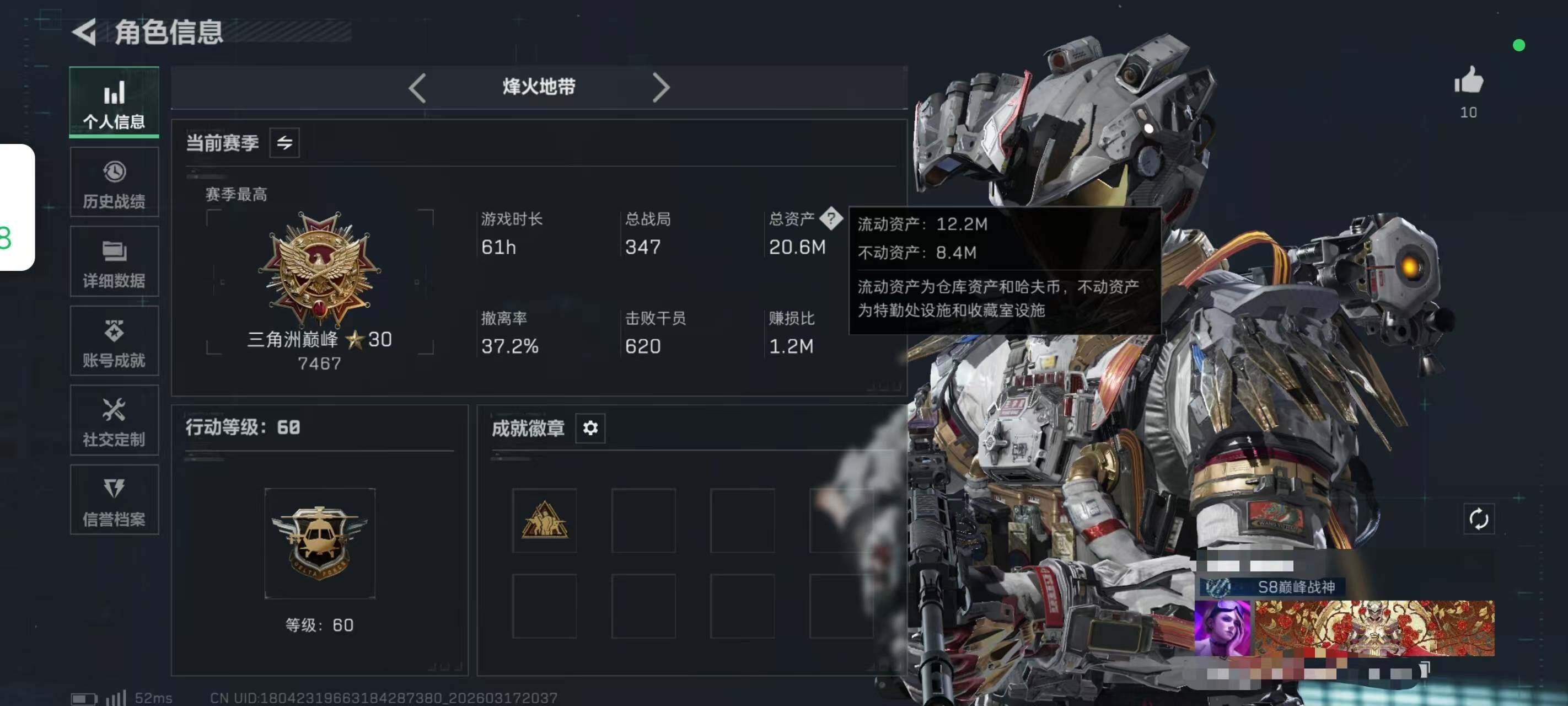This screenshot has width=1568, height=706.
Task: Click the player avatar portrait
Action: pyautogui.click(x=1222, y=628)
